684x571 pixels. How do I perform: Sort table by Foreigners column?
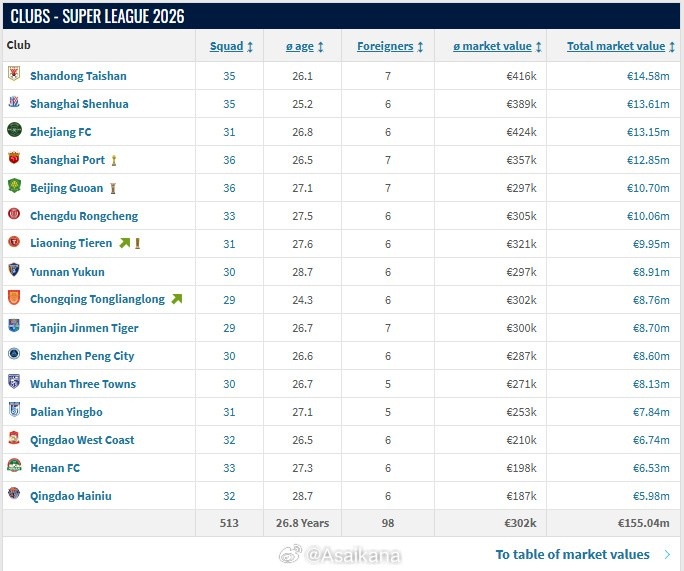pos(390,46)
